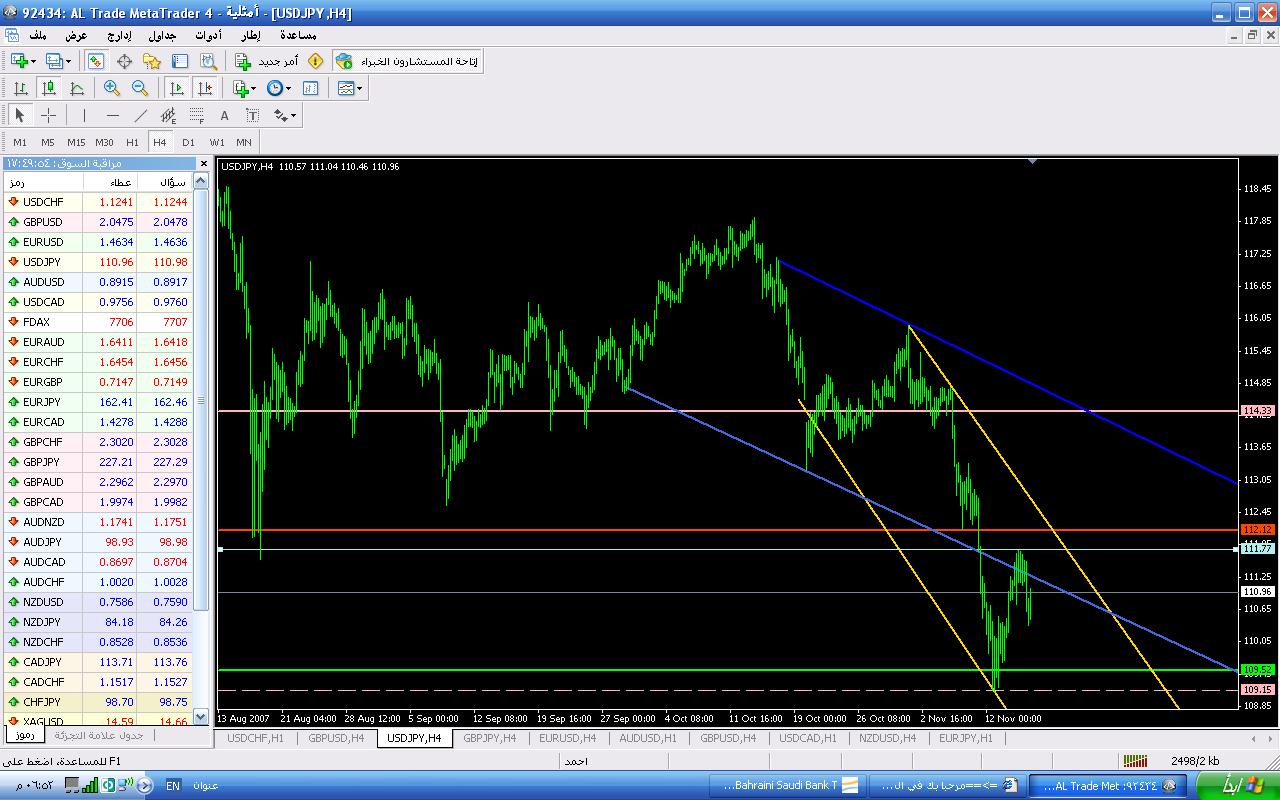Expand the Periods clock dropdown
Image resolution: width=1280 pixels, height=800 pixels.
click(x=288, y=88)
